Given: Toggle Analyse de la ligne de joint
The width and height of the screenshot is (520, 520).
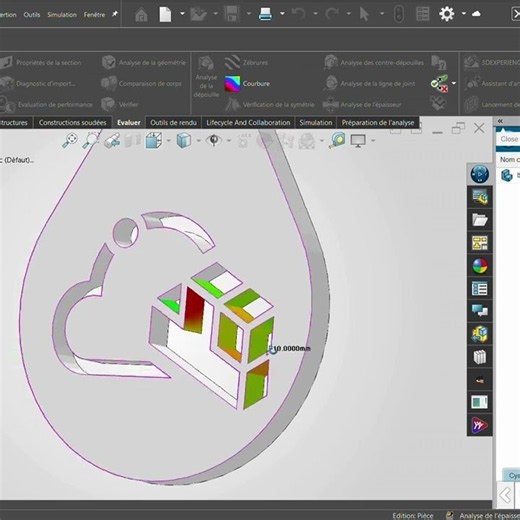Looking at the screenshot, I should 369,83.
